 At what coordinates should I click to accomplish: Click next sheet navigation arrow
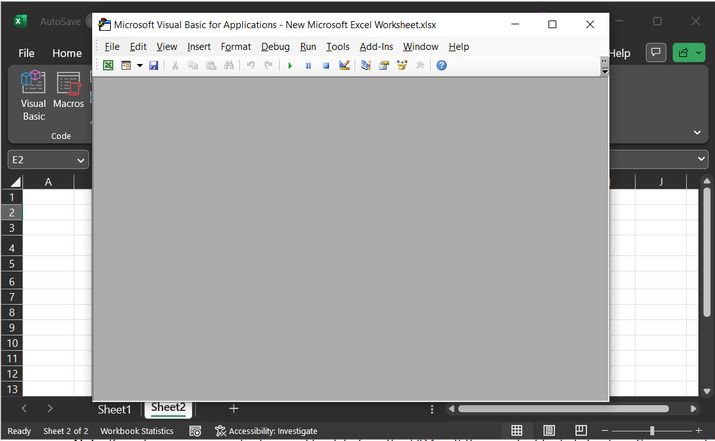point(50,409)
